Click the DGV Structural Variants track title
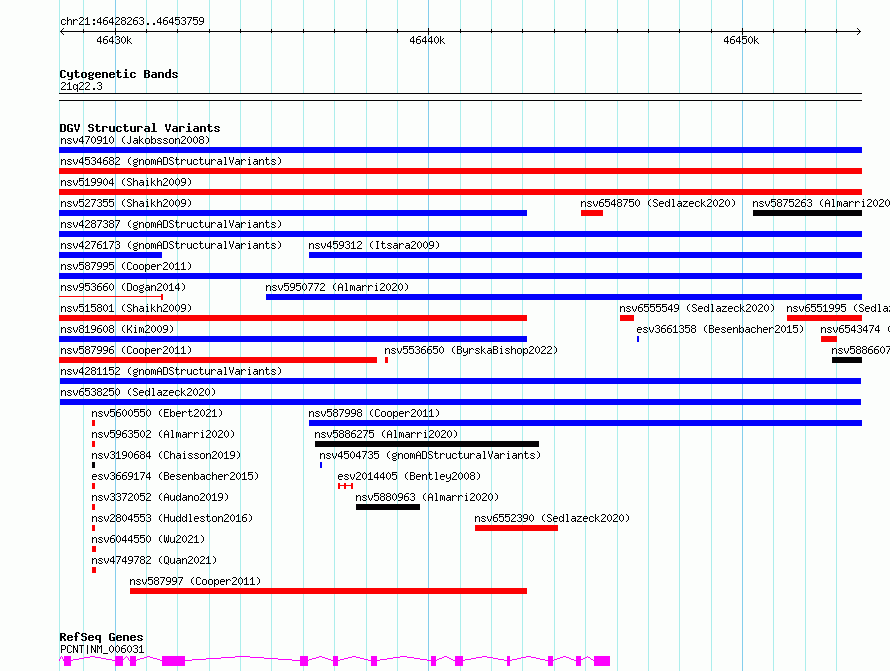 (140, 128)
